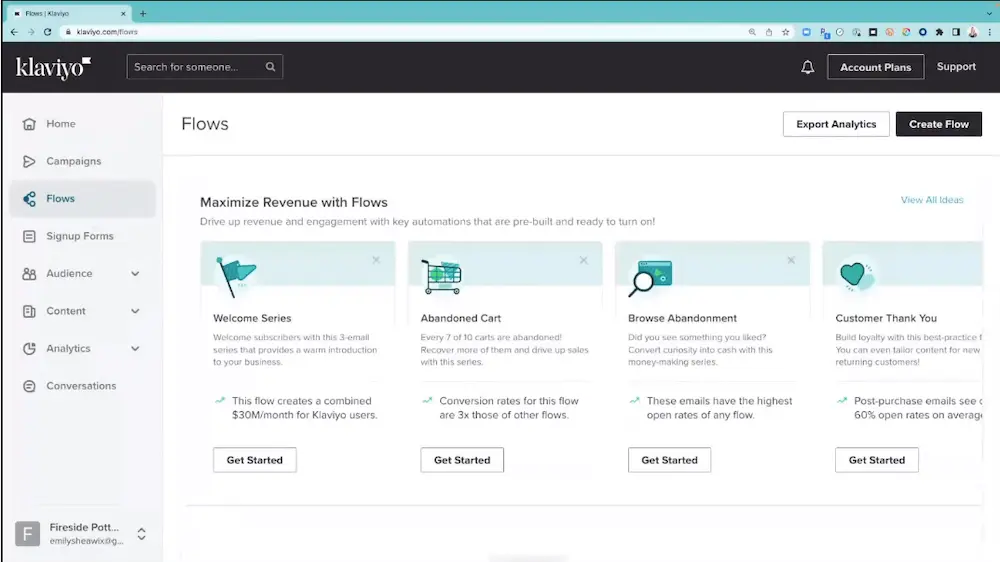Click the Customer Thank You heart icon

pos(853,275)
